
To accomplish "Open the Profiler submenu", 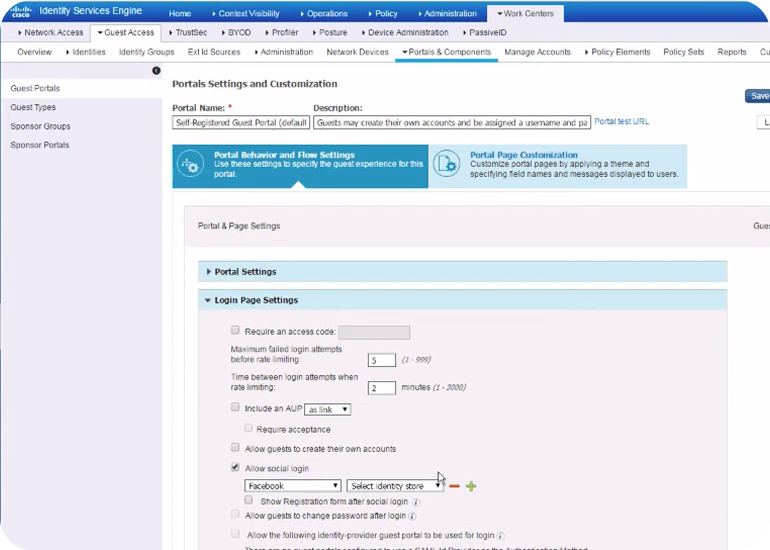I will (x=282, y=32).
